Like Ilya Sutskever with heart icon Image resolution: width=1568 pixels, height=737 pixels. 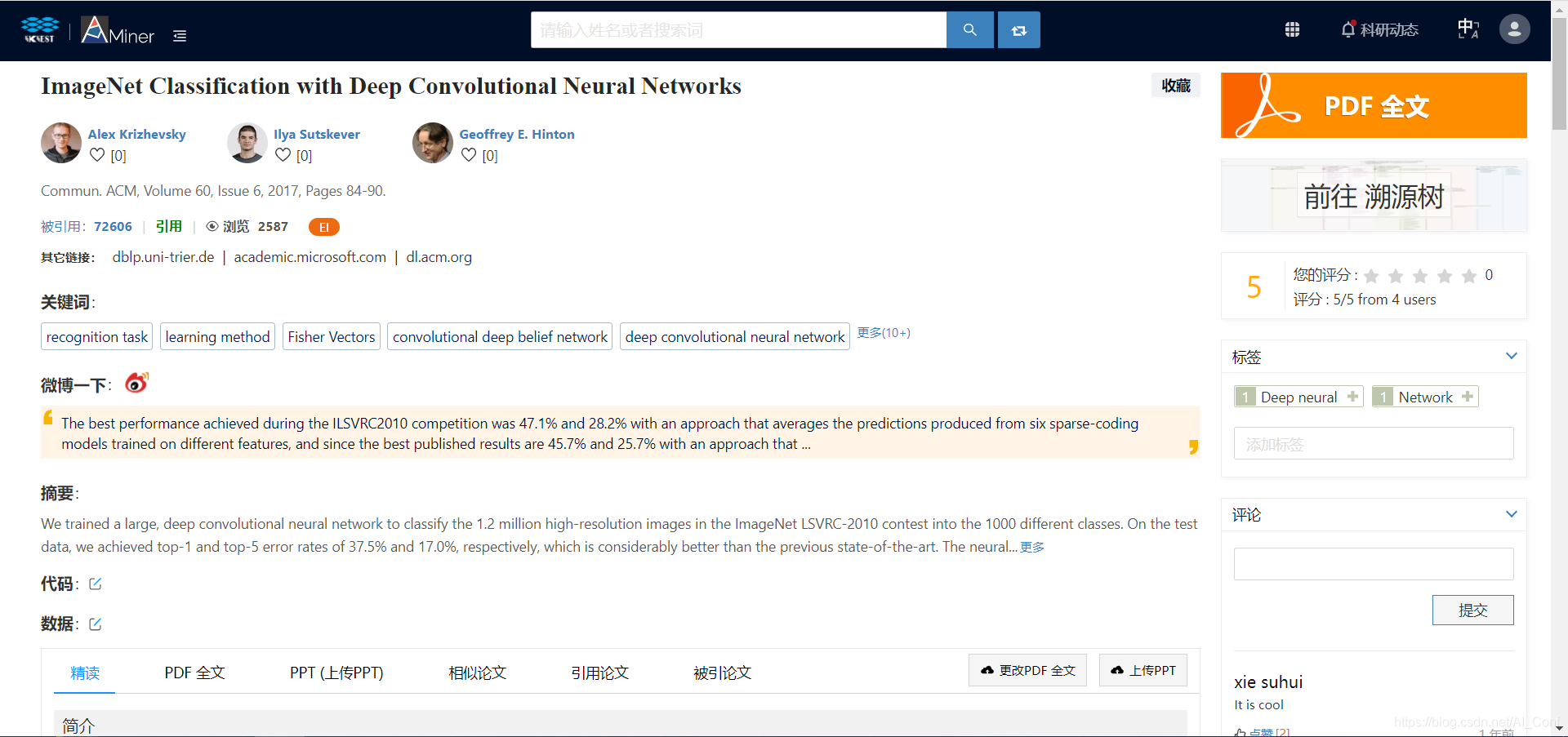[x=283, y=154]
